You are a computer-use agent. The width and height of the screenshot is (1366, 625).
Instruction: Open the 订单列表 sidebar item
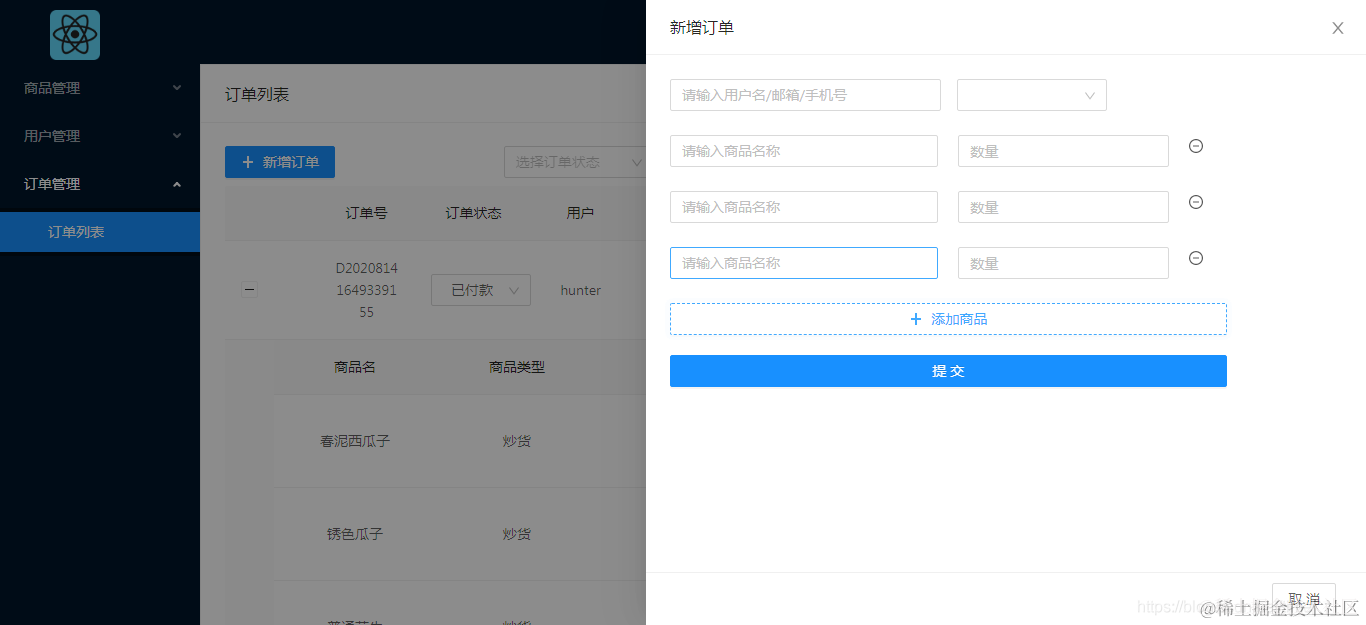click(100, 232)
